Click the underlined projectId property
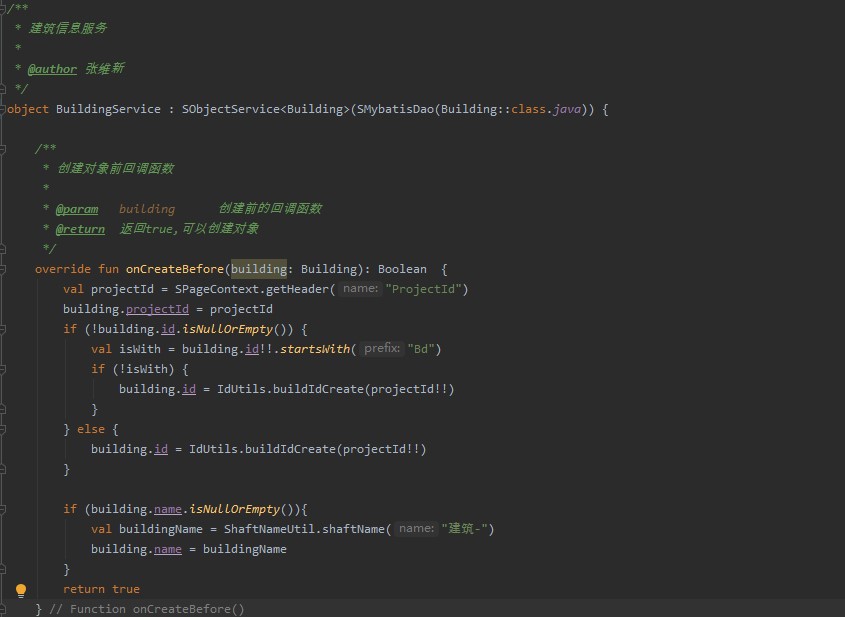This screenshot has width=845, height=617. click(157, 309)
